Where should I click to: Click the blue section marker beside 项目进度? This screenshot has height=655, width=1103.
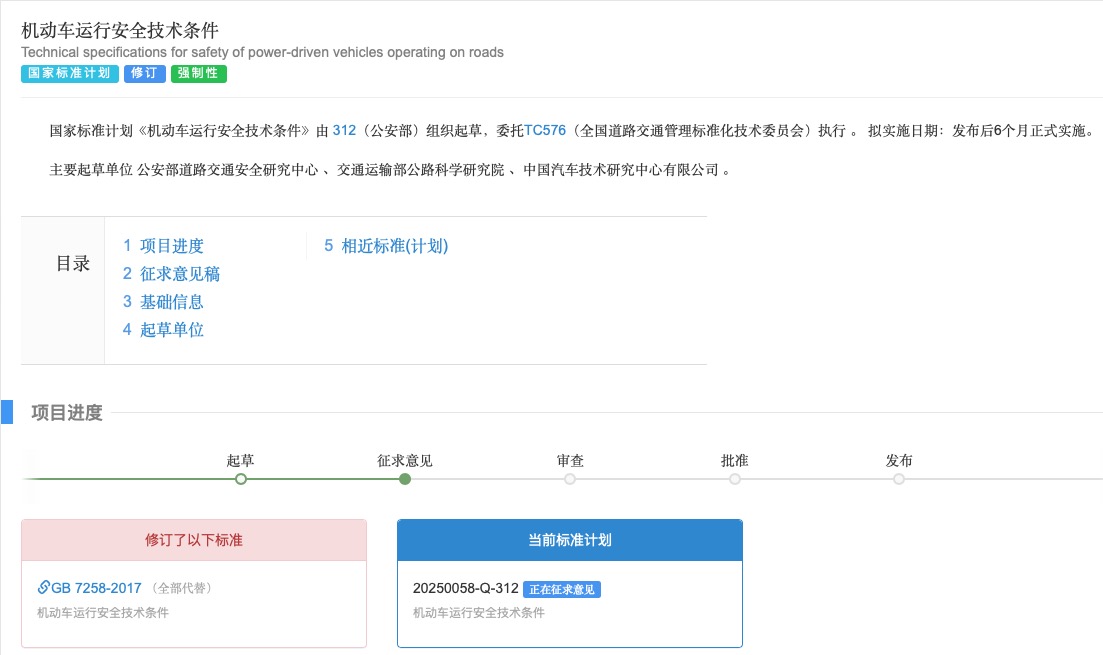pos(6,410)
